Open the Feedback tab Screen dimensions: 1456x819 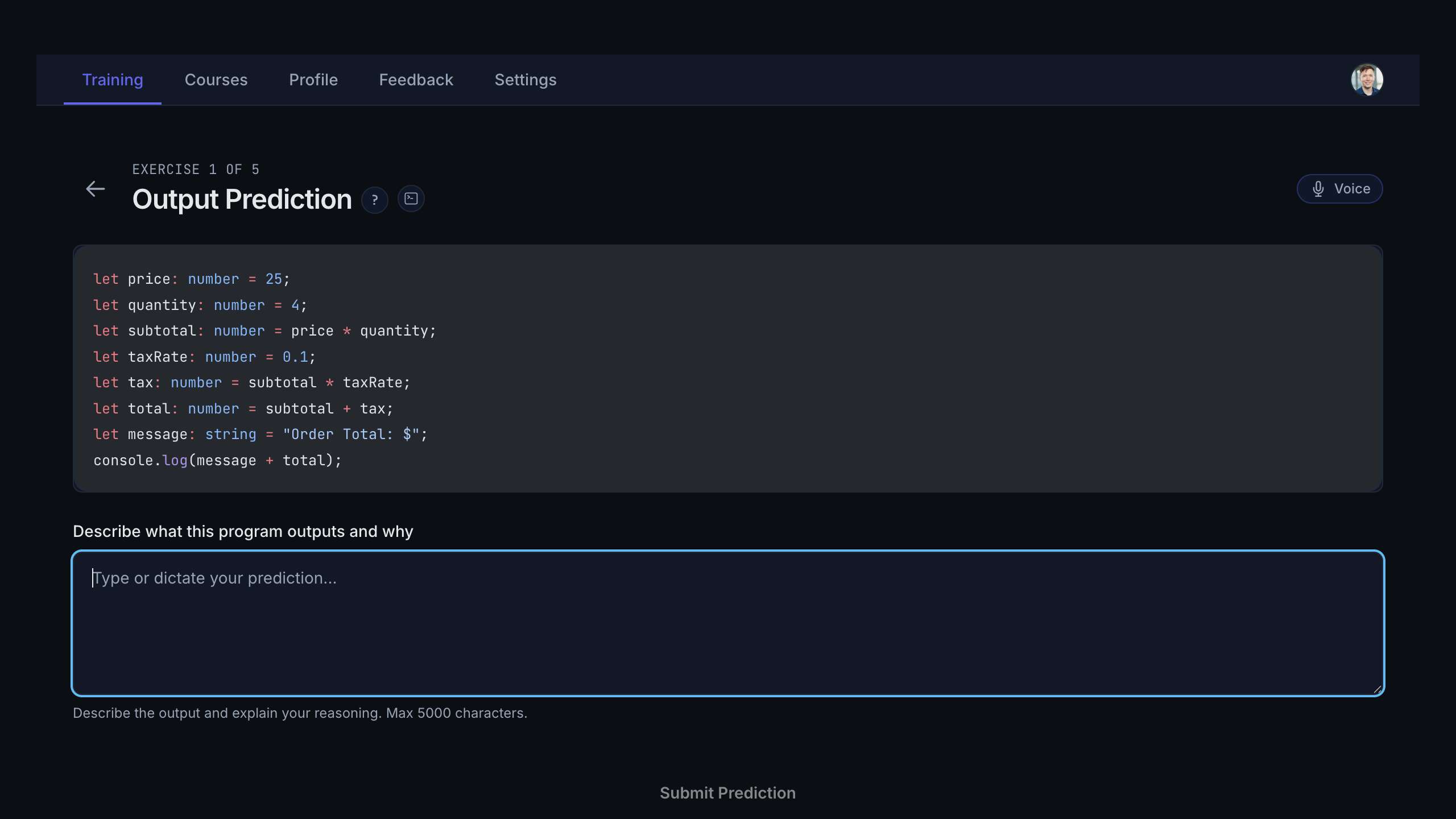click(416, 80)
